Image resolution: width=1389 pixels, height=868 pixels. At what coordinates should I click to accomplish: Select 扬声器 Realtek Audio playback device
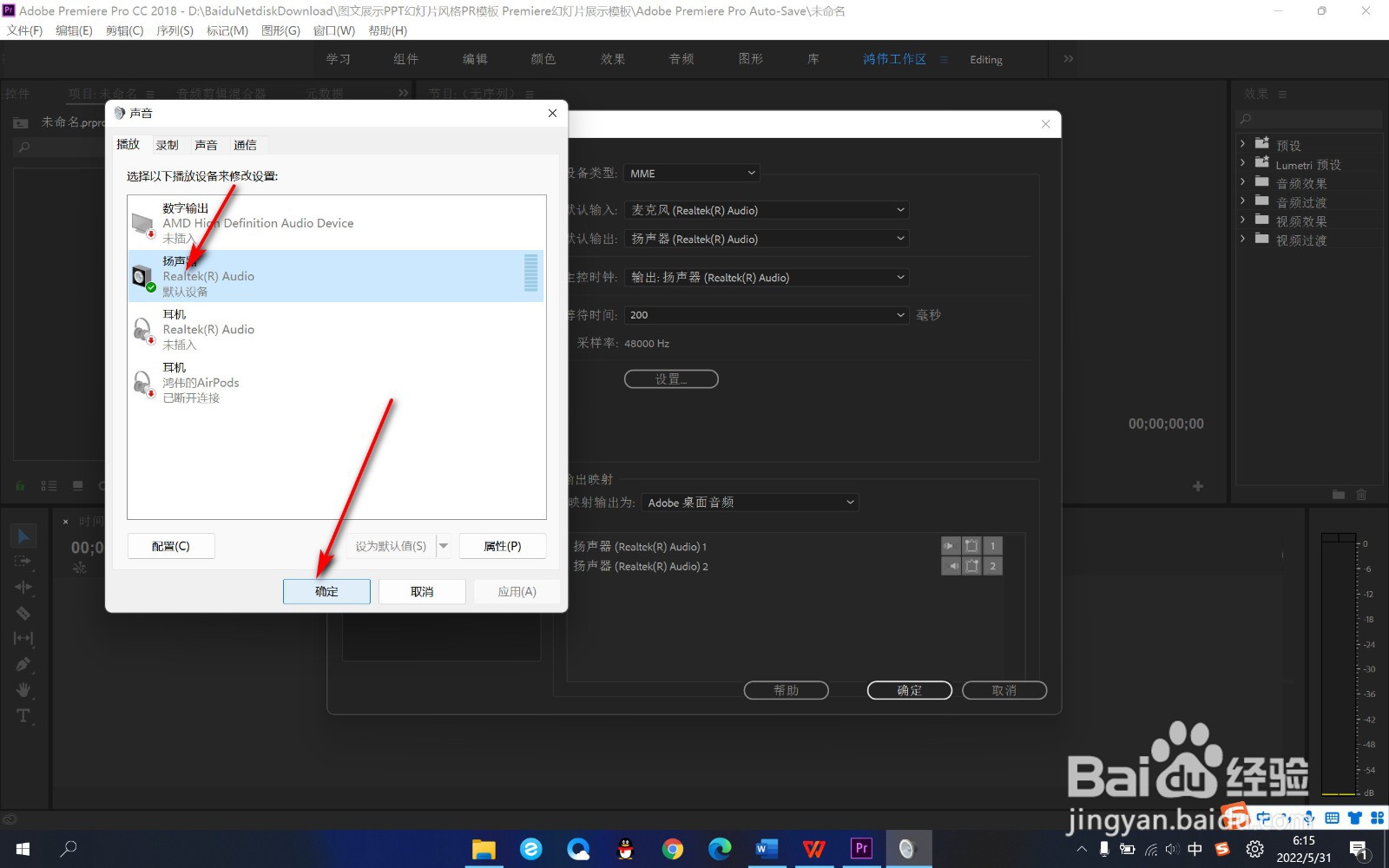click(x=336, y=276)
